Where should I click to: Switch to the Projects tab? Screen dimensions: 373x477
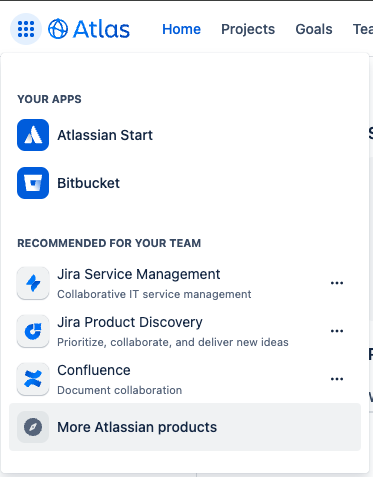[248, 29]
